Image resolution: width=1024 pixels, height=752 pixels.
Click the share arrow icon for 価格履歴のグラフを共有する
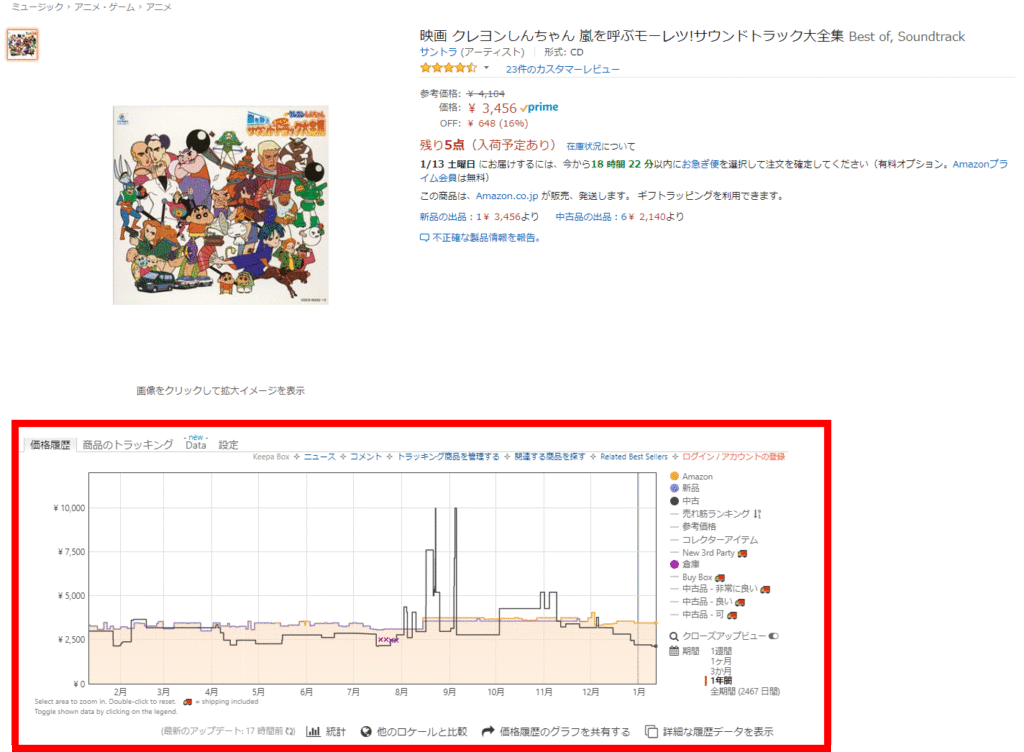point(488,730)
